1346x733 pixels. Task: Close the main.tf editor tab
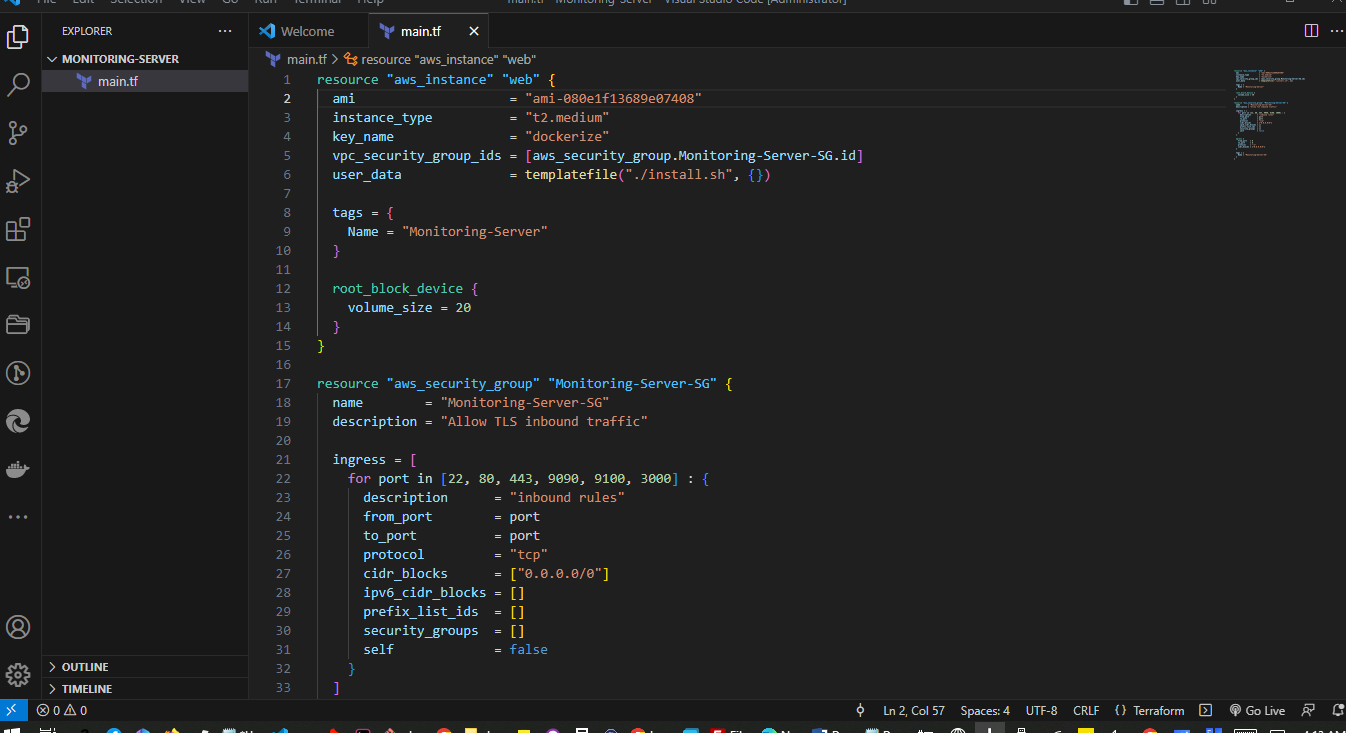click(x=474, y=31)
